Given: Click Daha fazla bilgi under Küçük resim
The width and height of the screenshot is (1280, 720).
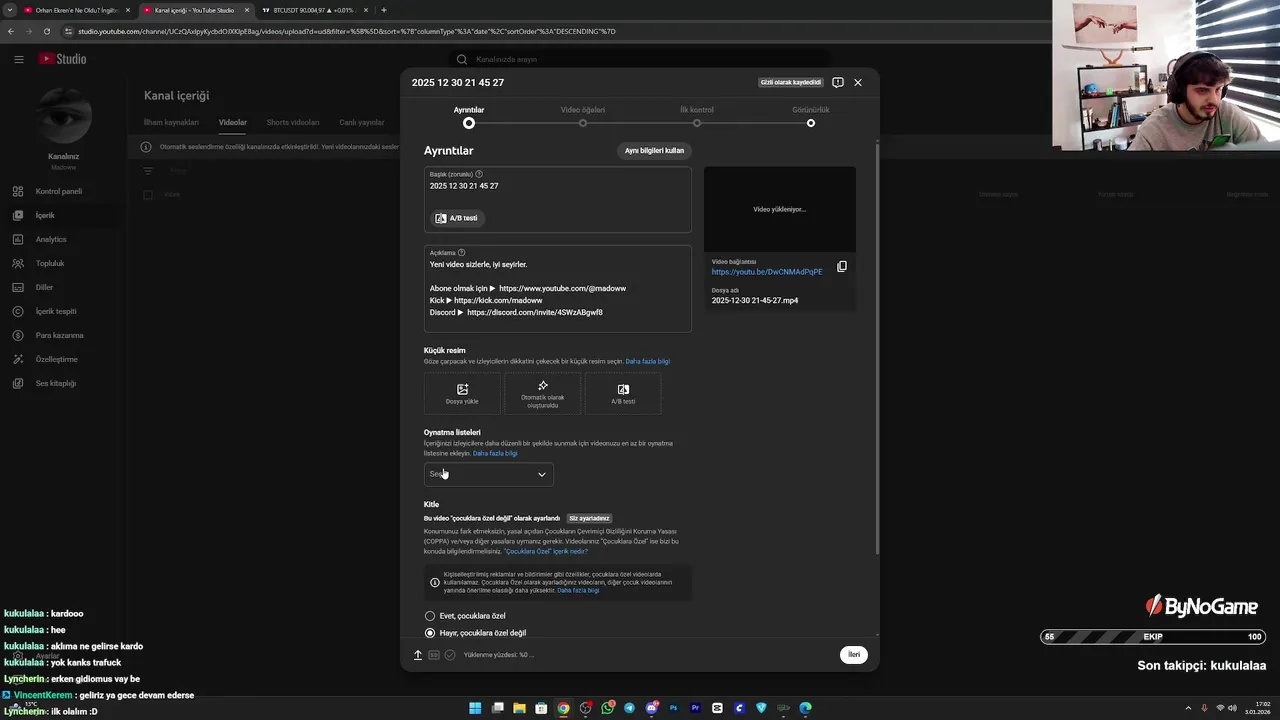Looking at the screenshot, I should click(x=648, y=361).
